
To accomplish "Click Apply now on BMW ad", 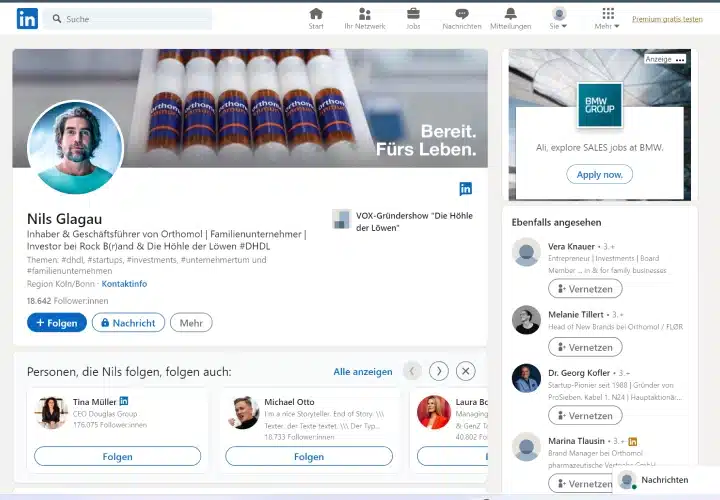I will 599,174.
